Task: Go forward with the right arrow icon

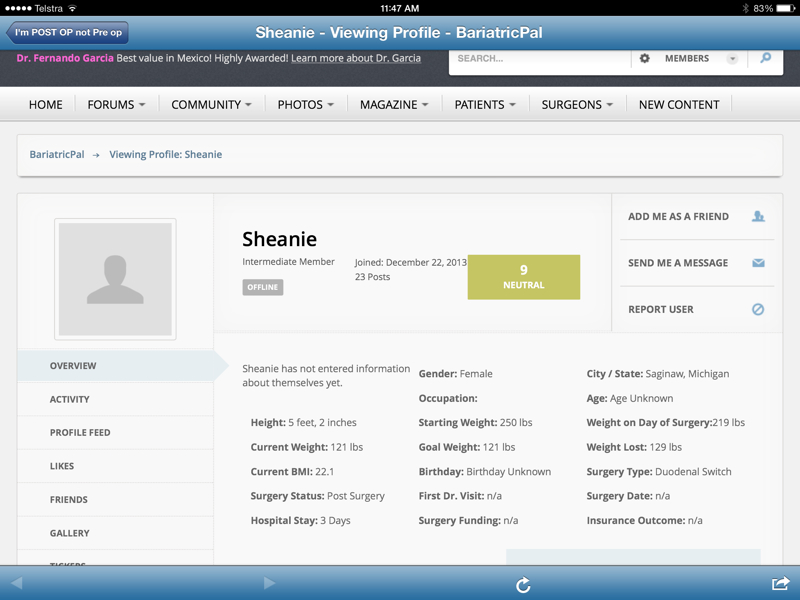Action: click(269, 583)
